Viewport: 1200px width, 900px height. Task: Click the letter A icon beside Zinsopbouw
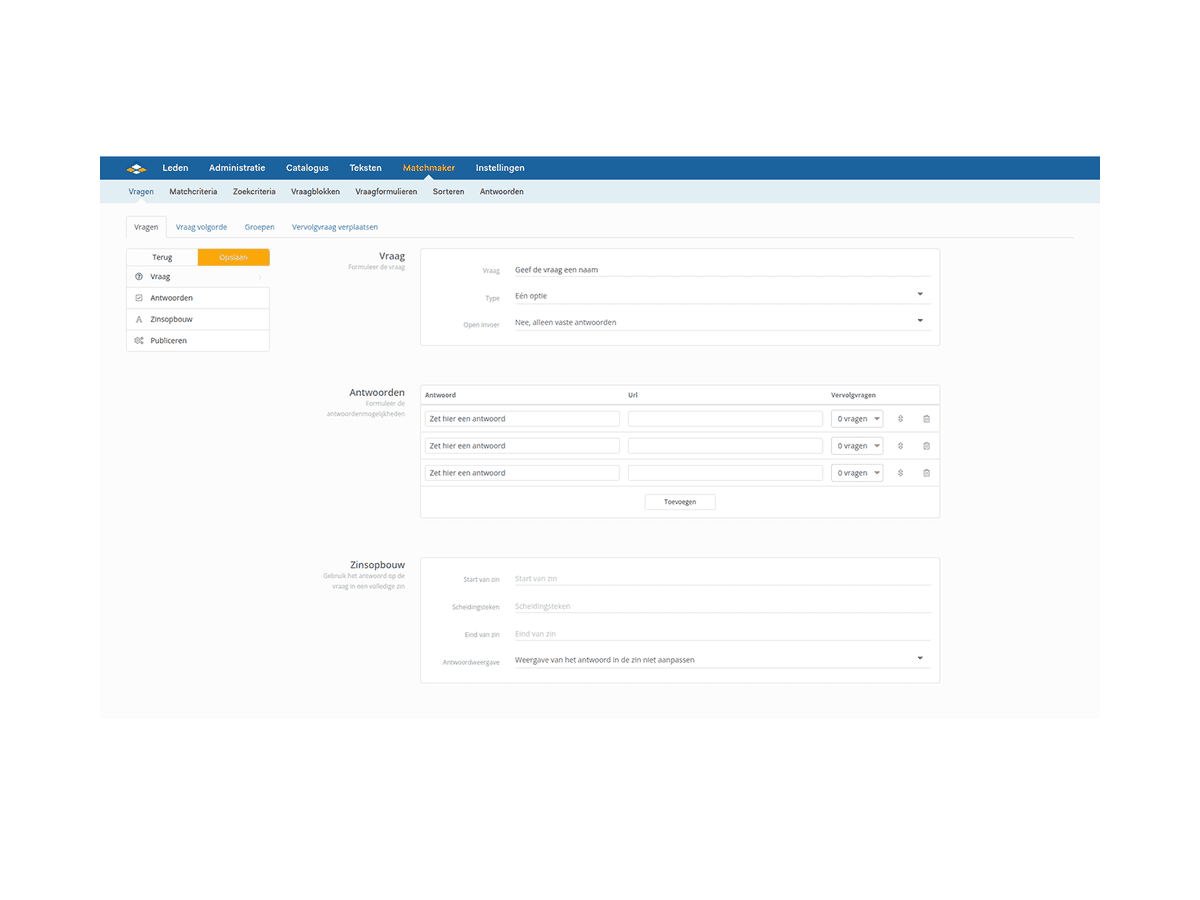click(x=139, y=319)
